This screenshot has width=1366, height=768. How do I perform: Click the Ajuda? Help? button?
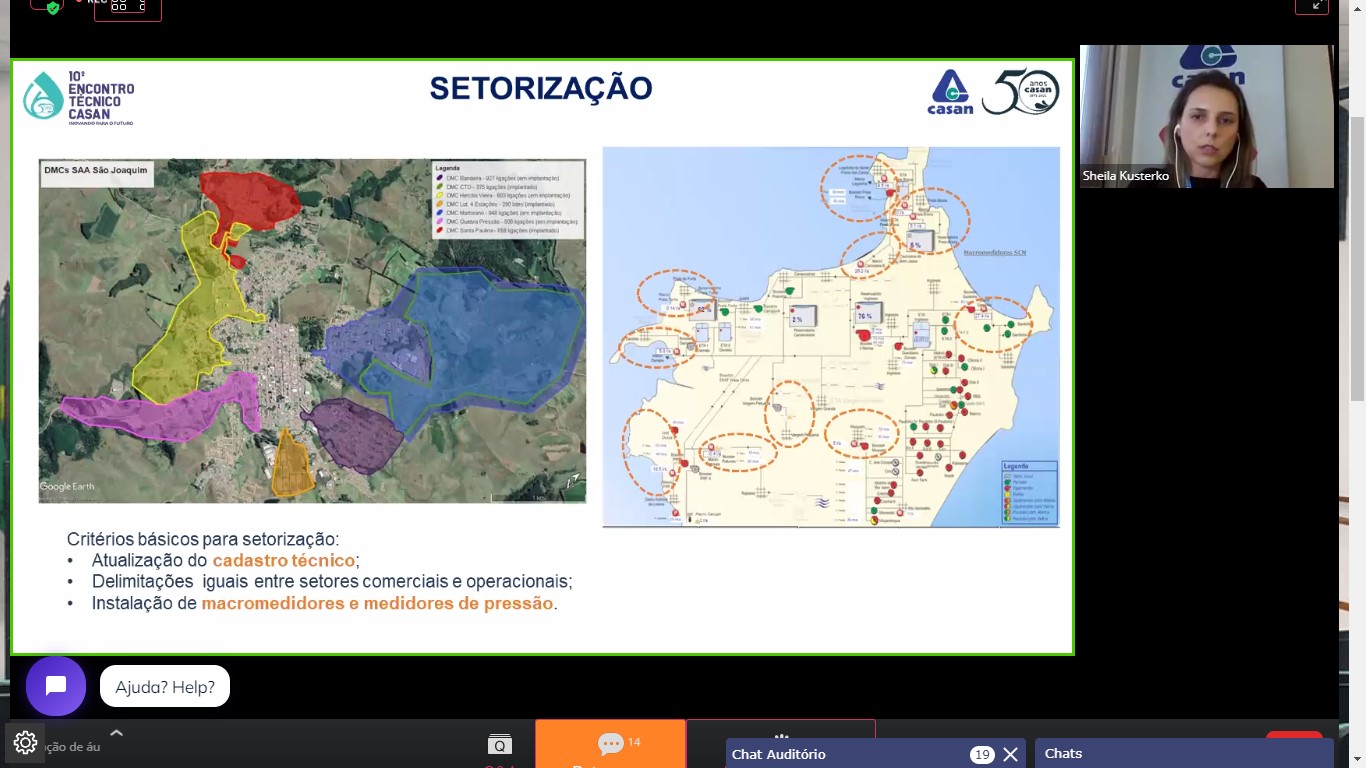(x=165, y=687)
